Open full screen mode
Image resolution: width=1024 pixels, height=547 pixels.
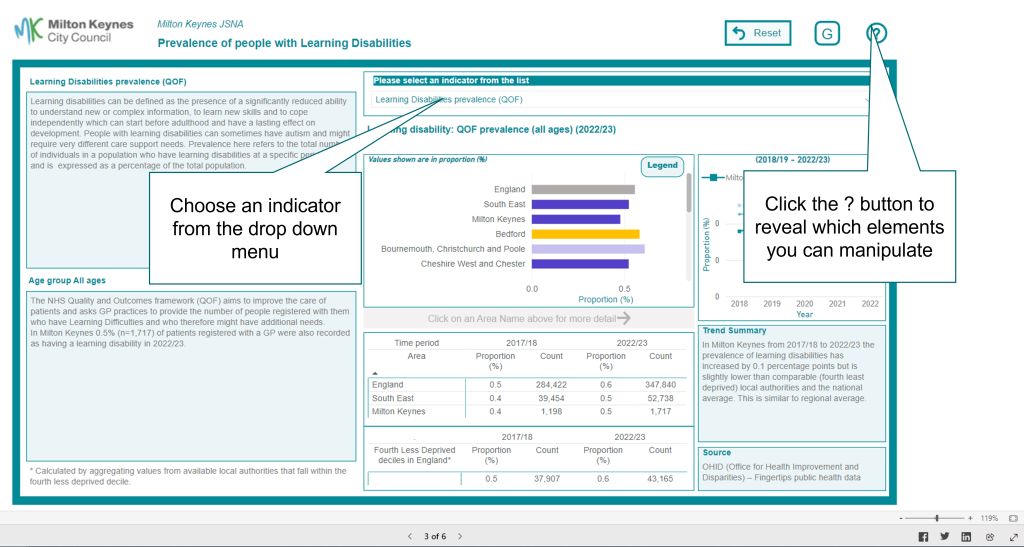point(1014,537)
